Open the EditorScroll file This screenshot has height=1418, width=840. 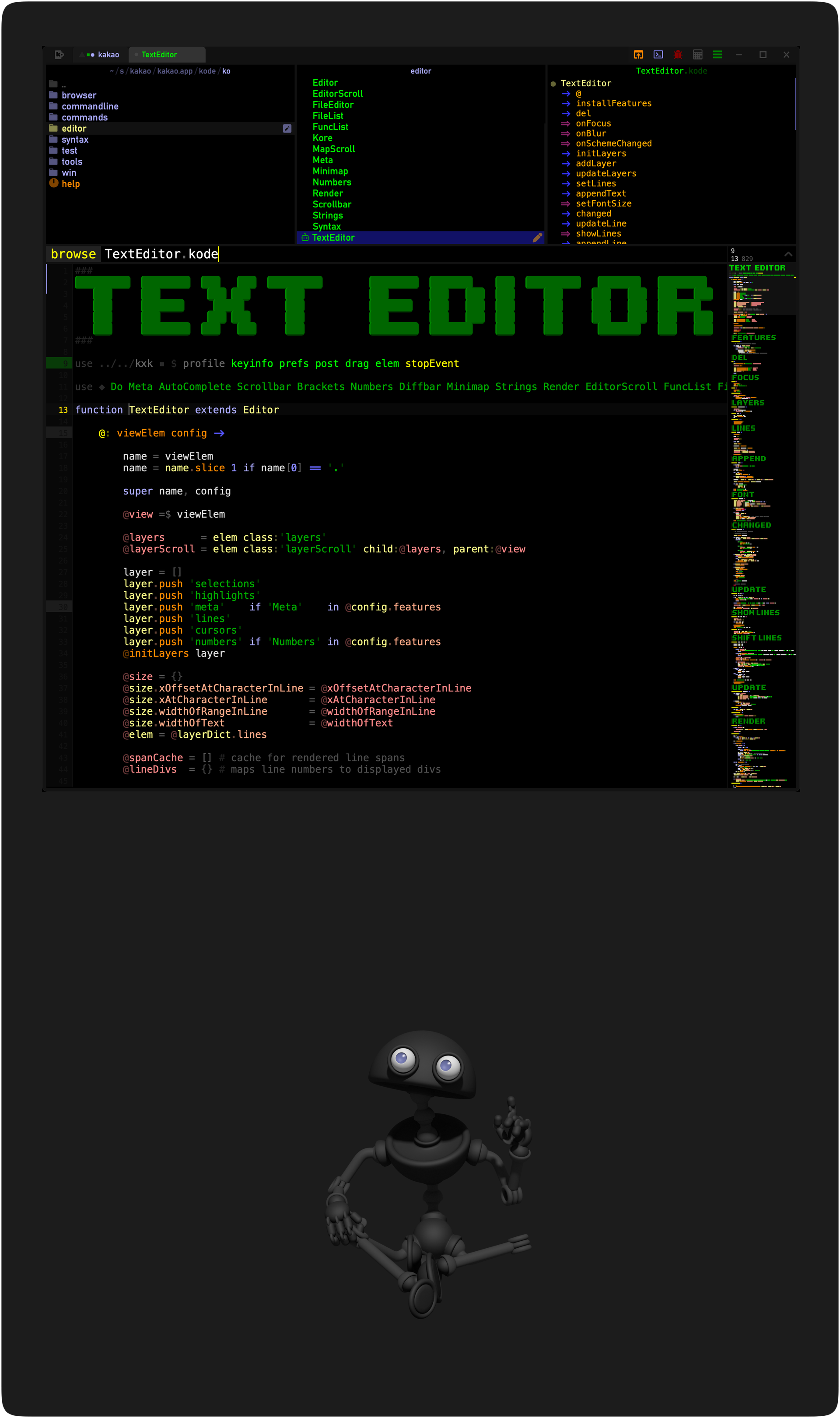[x=338, y=94]
